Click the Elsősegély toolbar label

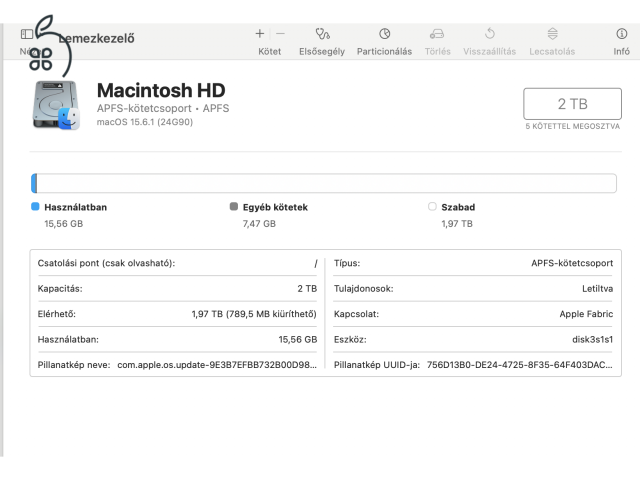coord(322,51)
